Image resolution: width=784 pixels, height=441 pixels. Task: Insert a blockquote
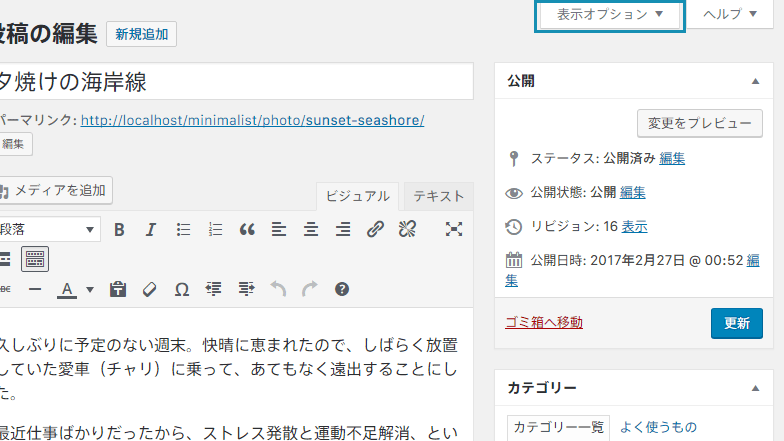coord(247,229)
